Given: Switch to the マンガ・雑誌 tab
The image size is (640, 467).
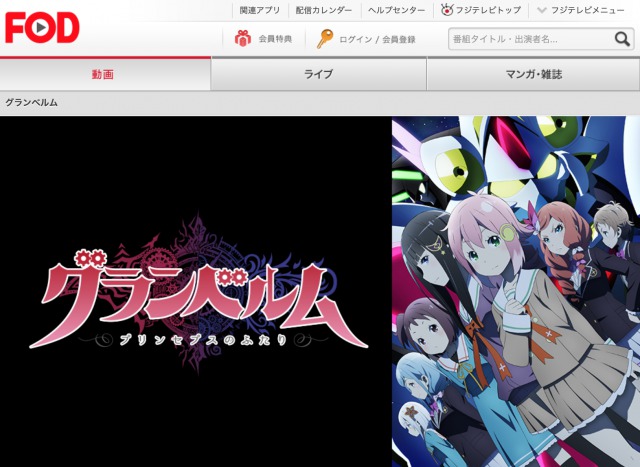Looking at the screenshot, I should (533, 74).
